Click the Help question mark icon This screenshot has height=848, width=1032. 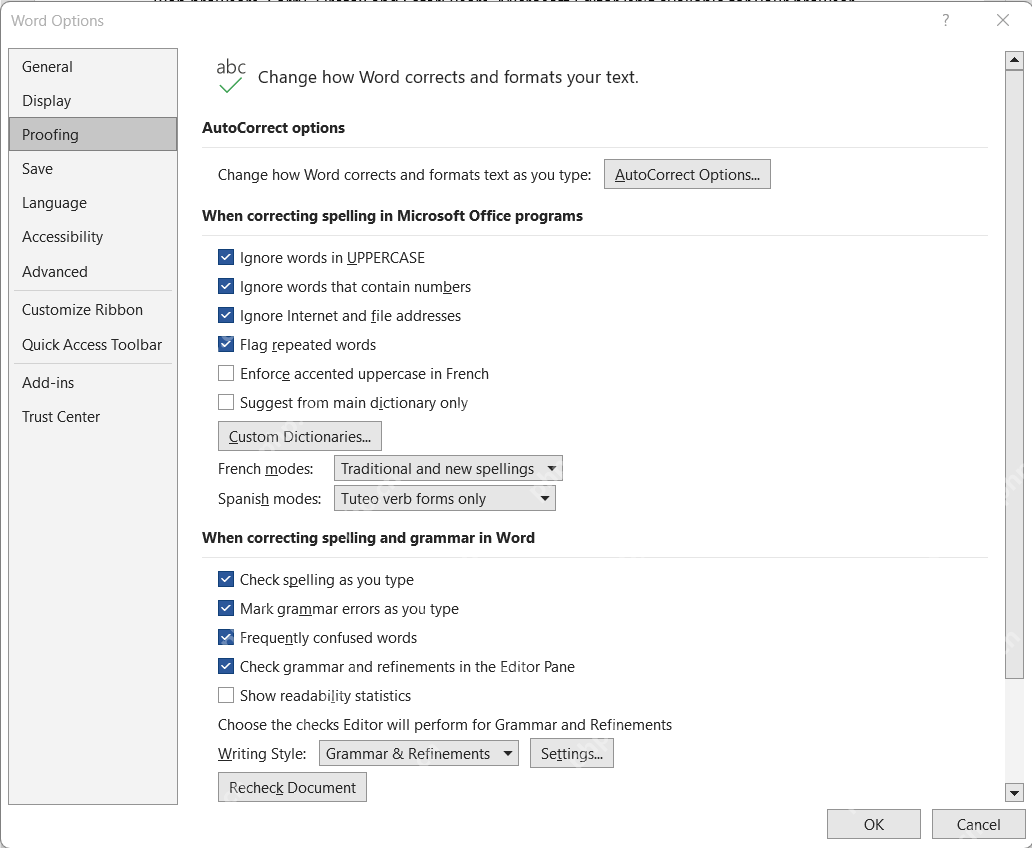946,20
